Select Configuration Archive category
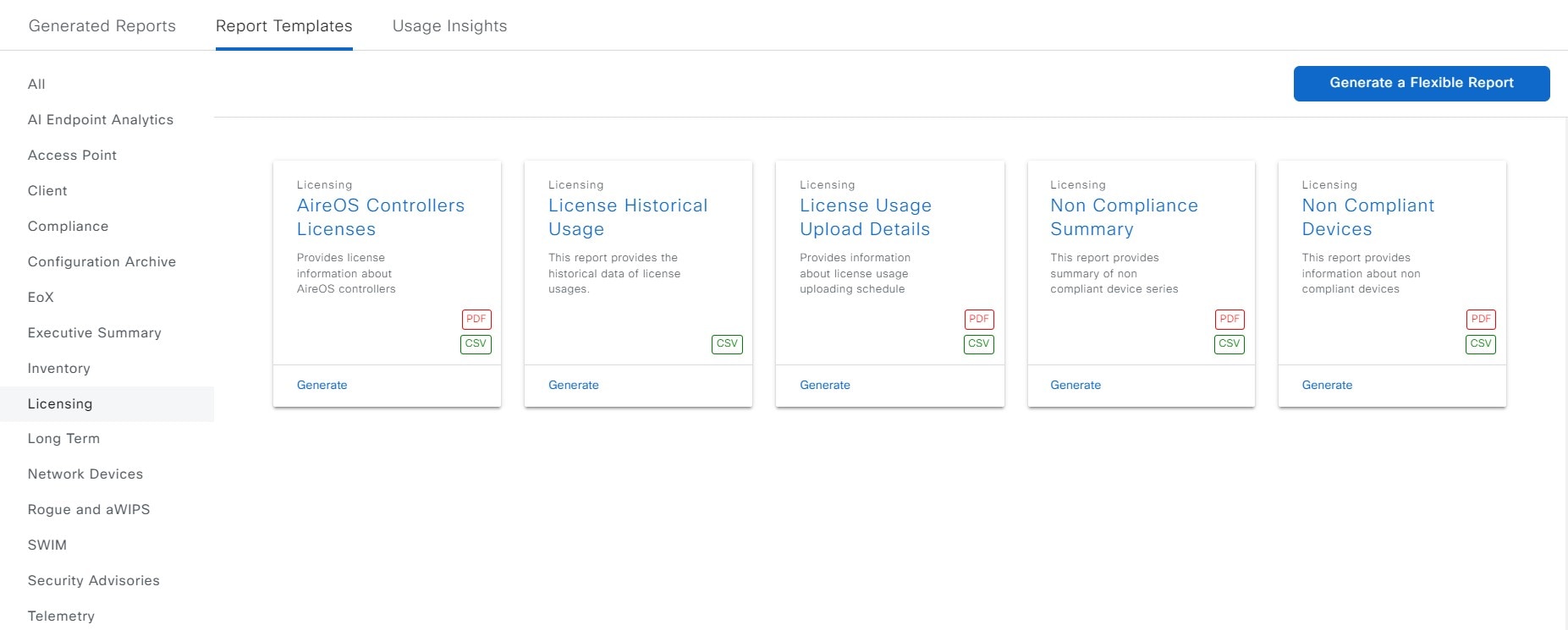This screenshot has width=1568, height=630. click(x=102, y=262)
